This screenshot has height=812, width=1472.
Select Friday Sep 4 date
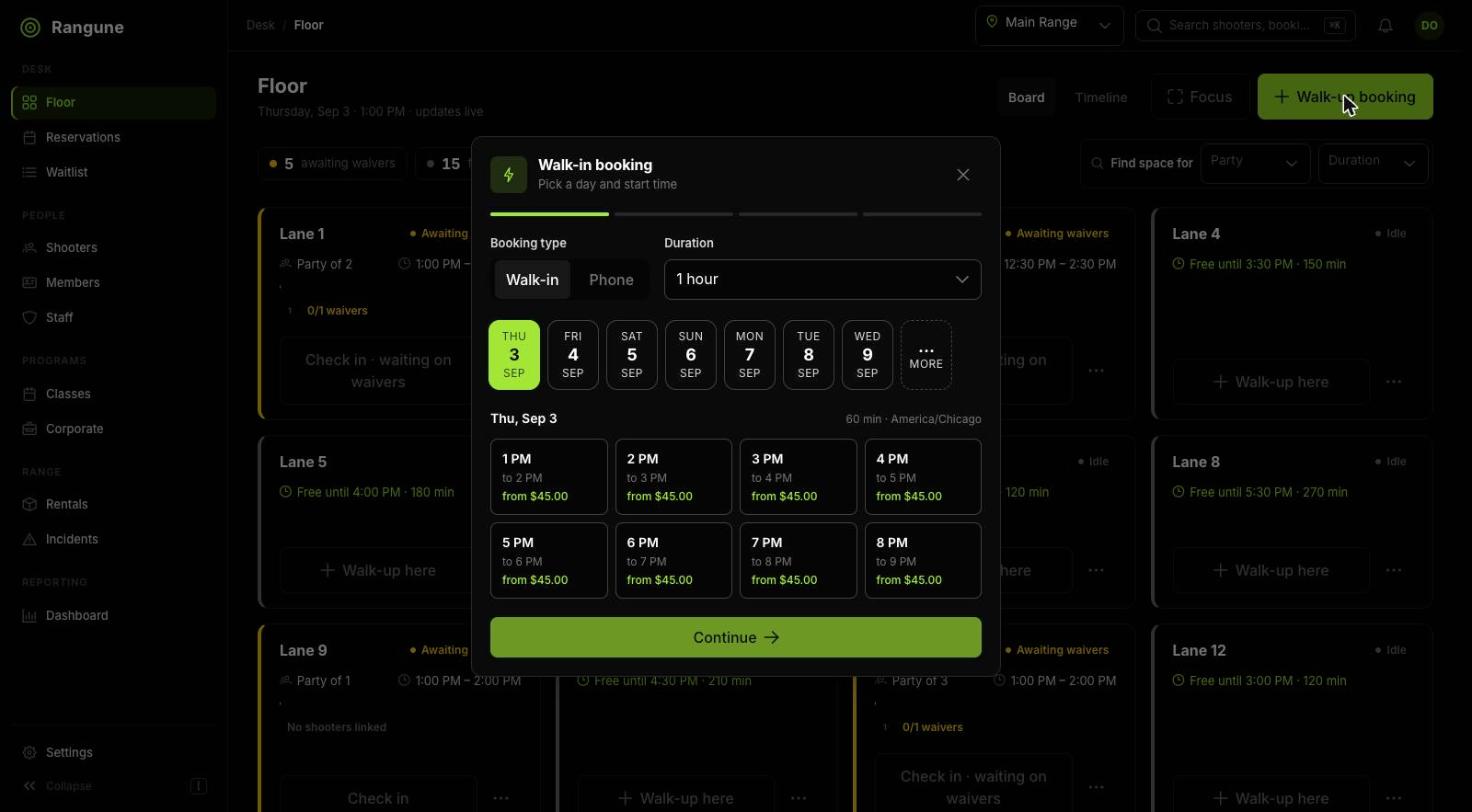point(573,355)
